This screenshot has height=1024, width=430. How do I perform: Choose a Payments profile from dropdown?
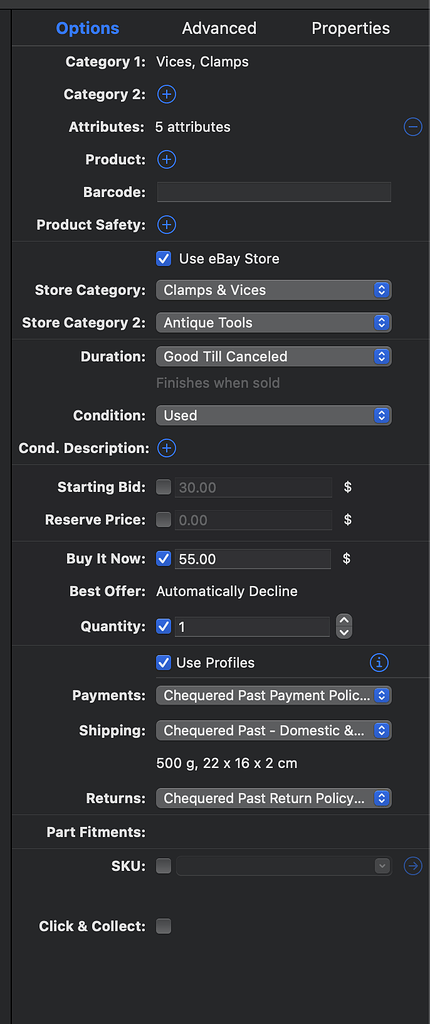pos(273,696)
